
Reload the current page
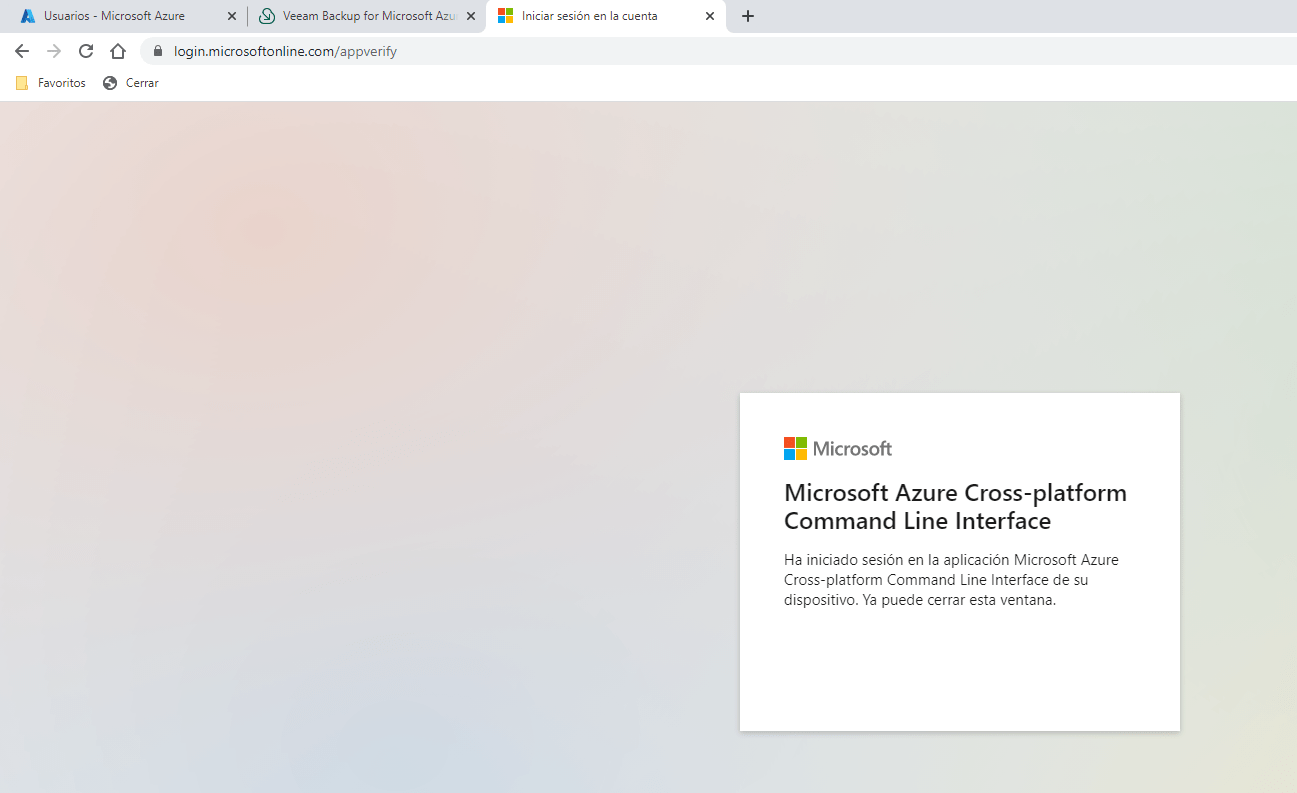86,51
